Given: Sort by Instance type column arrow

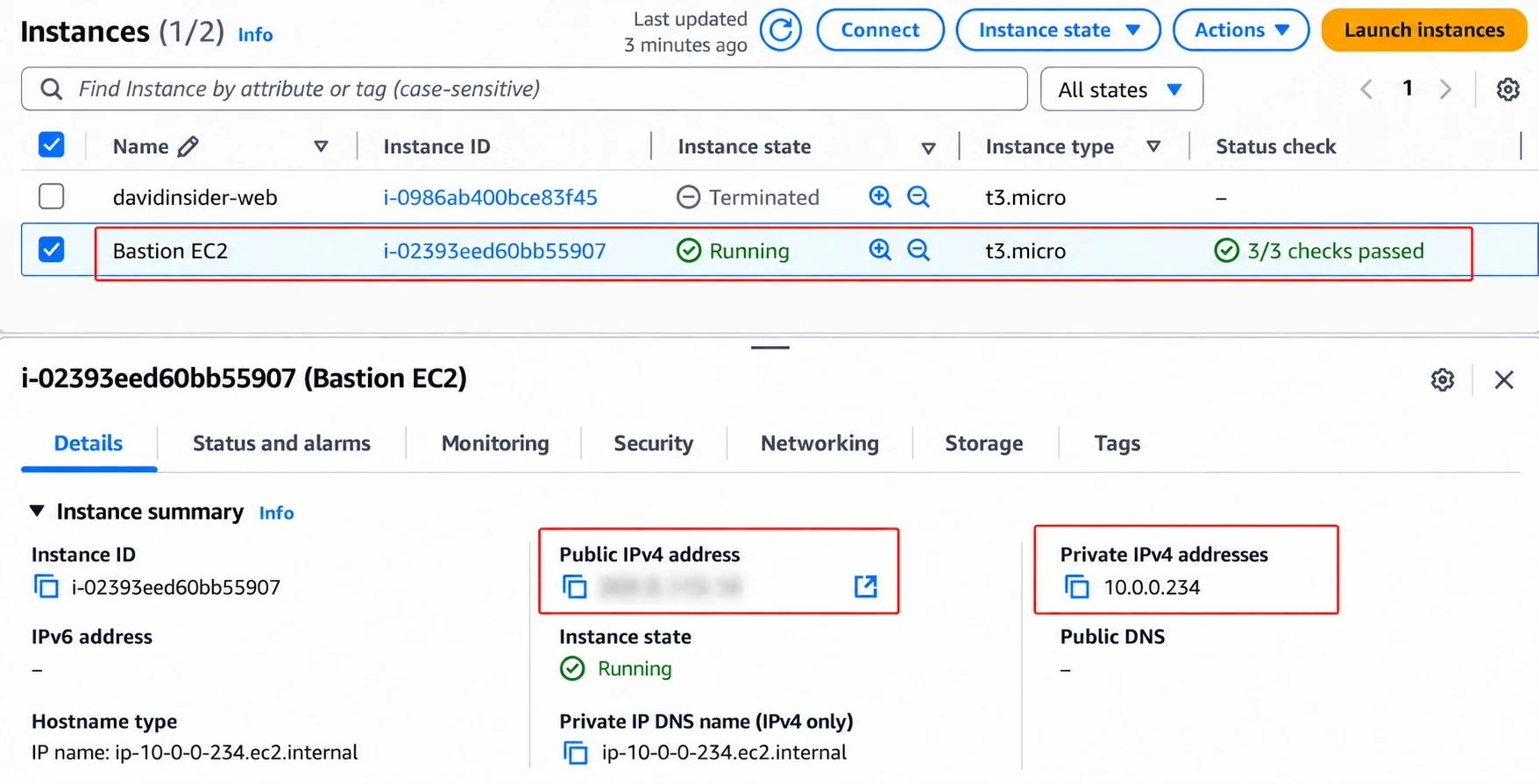Looking at the screenshot, I should 1153,146.
